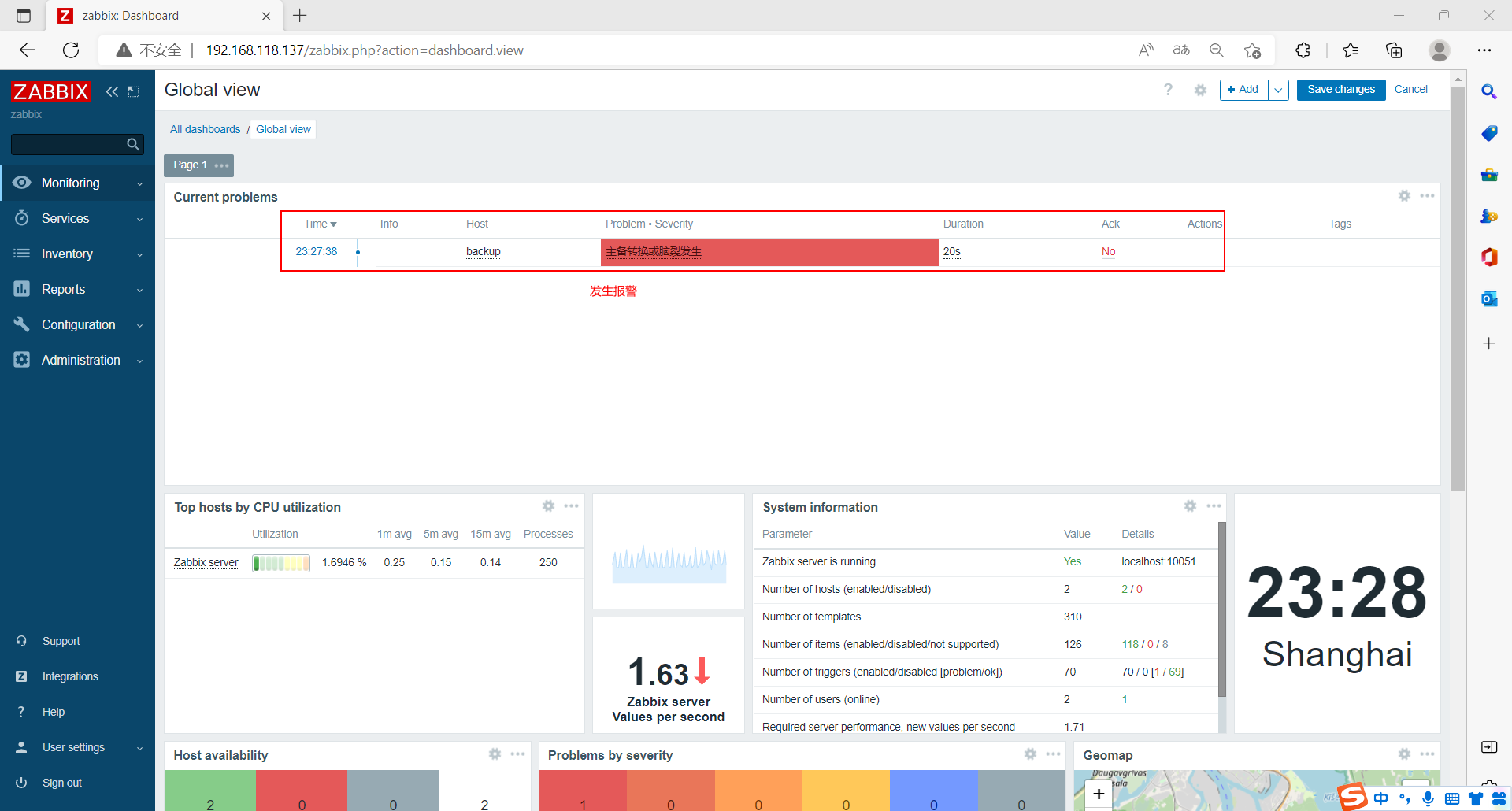Viewport: 1512px width, 811px height.
Task: Click the problem time 23:27:38
Action: [317, 251]
